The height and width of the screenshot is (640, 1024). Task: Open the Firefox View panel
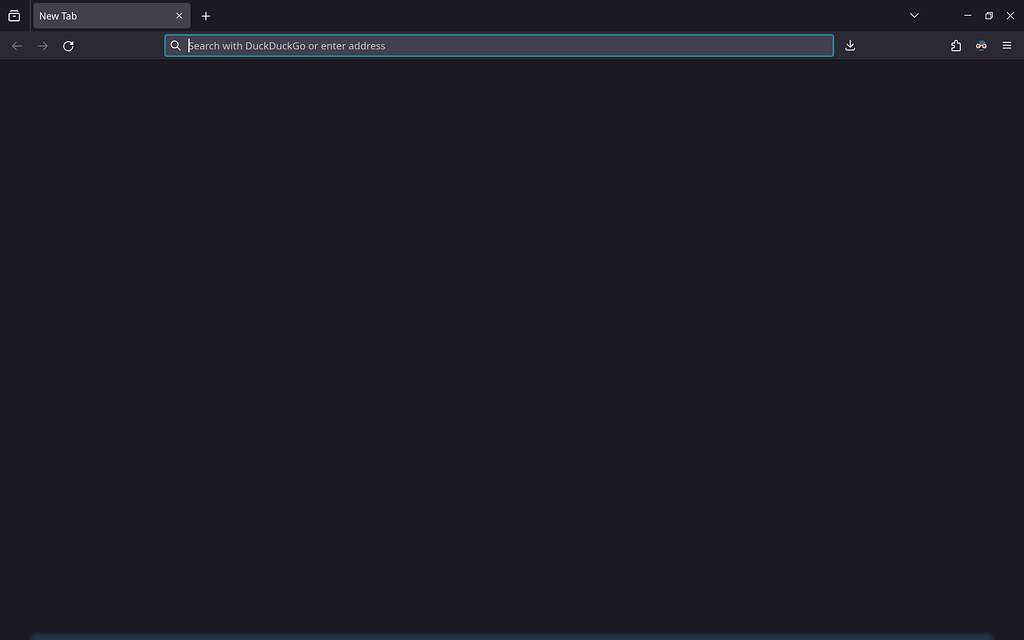tap(14, 15)
